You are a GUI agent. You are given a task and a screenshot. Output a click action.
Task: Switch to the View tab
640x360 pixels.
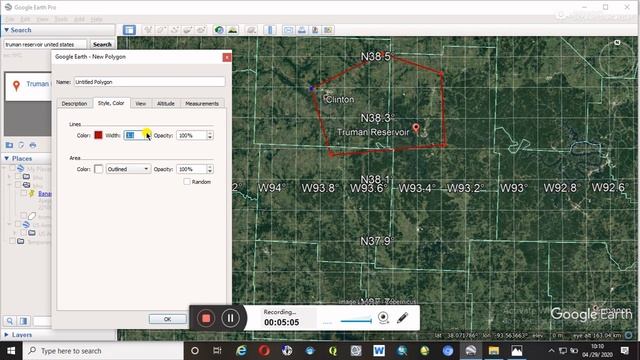point(141,104)
